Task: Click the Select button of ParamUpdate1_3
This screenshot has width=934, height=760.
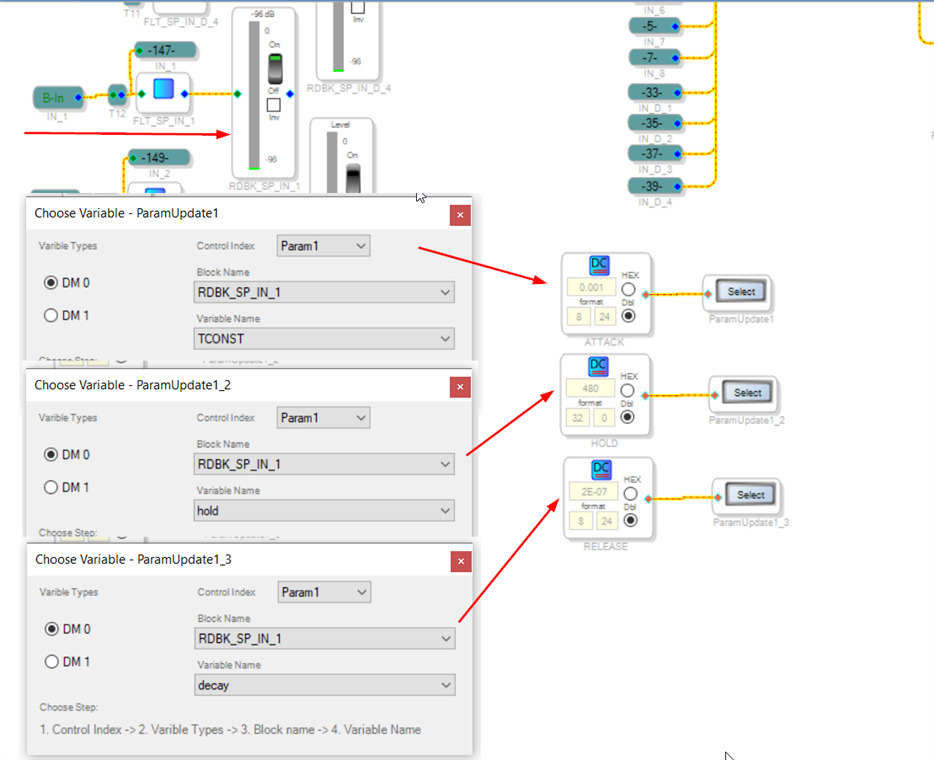Action: click(751, 495)
